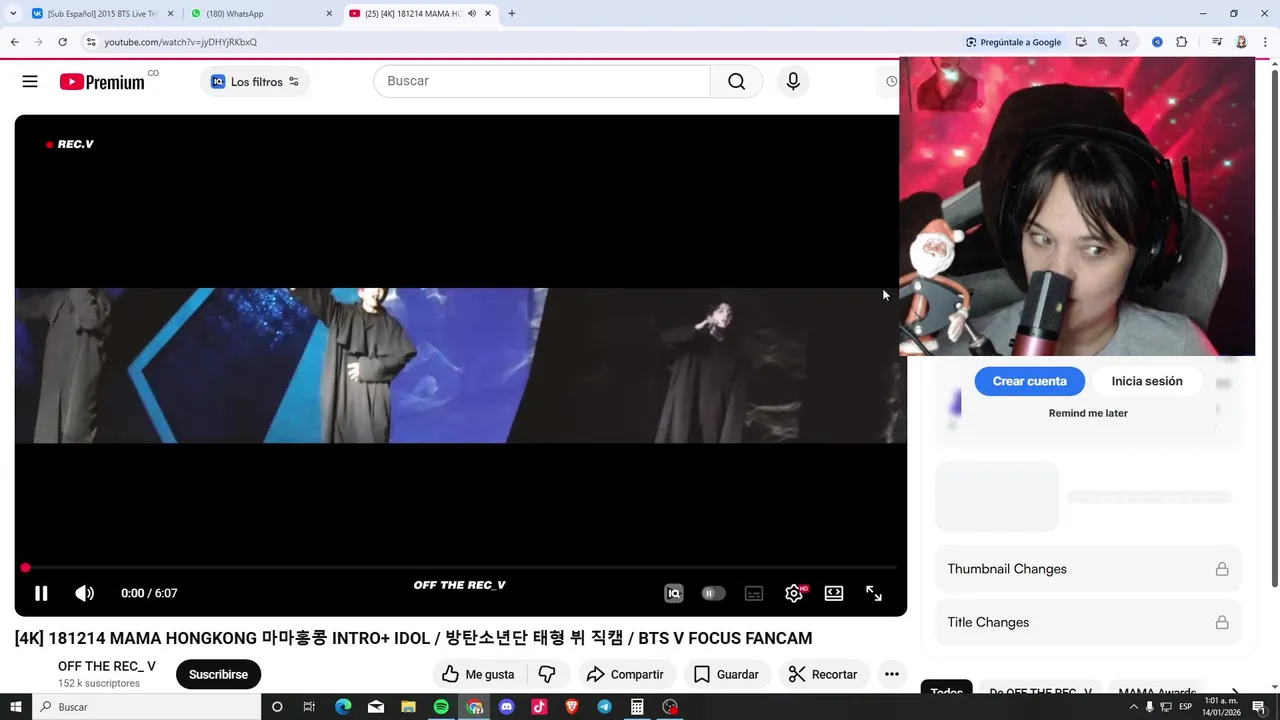1280x720 pixels.
Task: Mute audio on the YouTube tab
Action: point(472,14)
